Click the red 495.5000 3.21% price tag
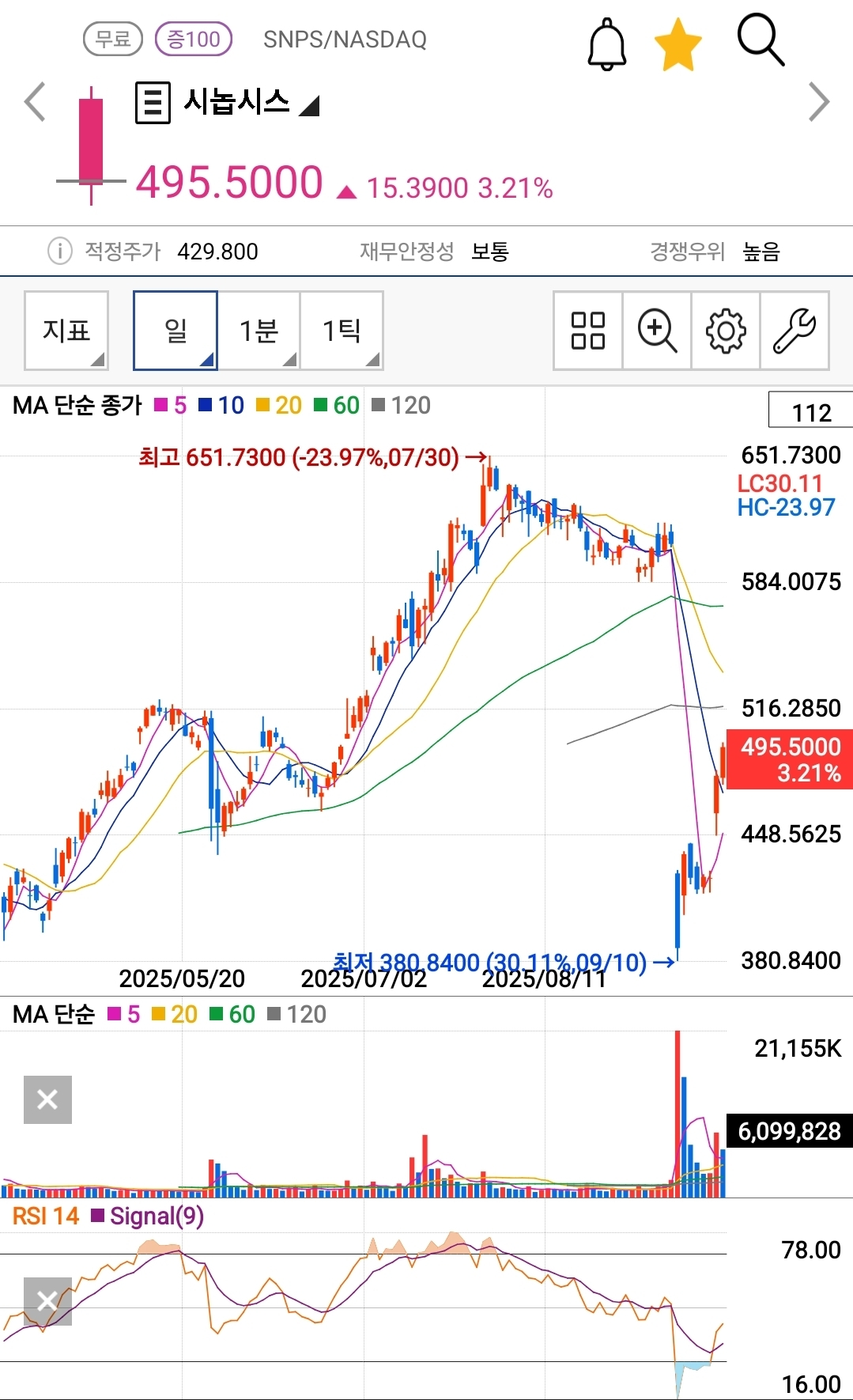Image resolution: width=853 pixels, height=1400 pixels. (790, 759)
